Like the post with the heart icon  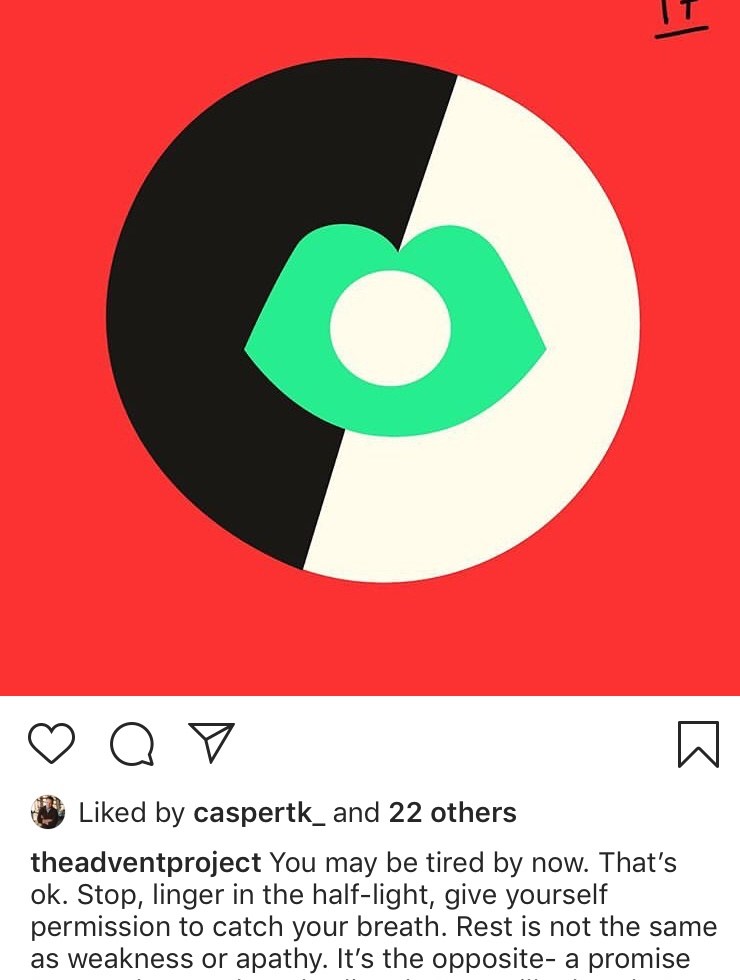click(52, 743)
